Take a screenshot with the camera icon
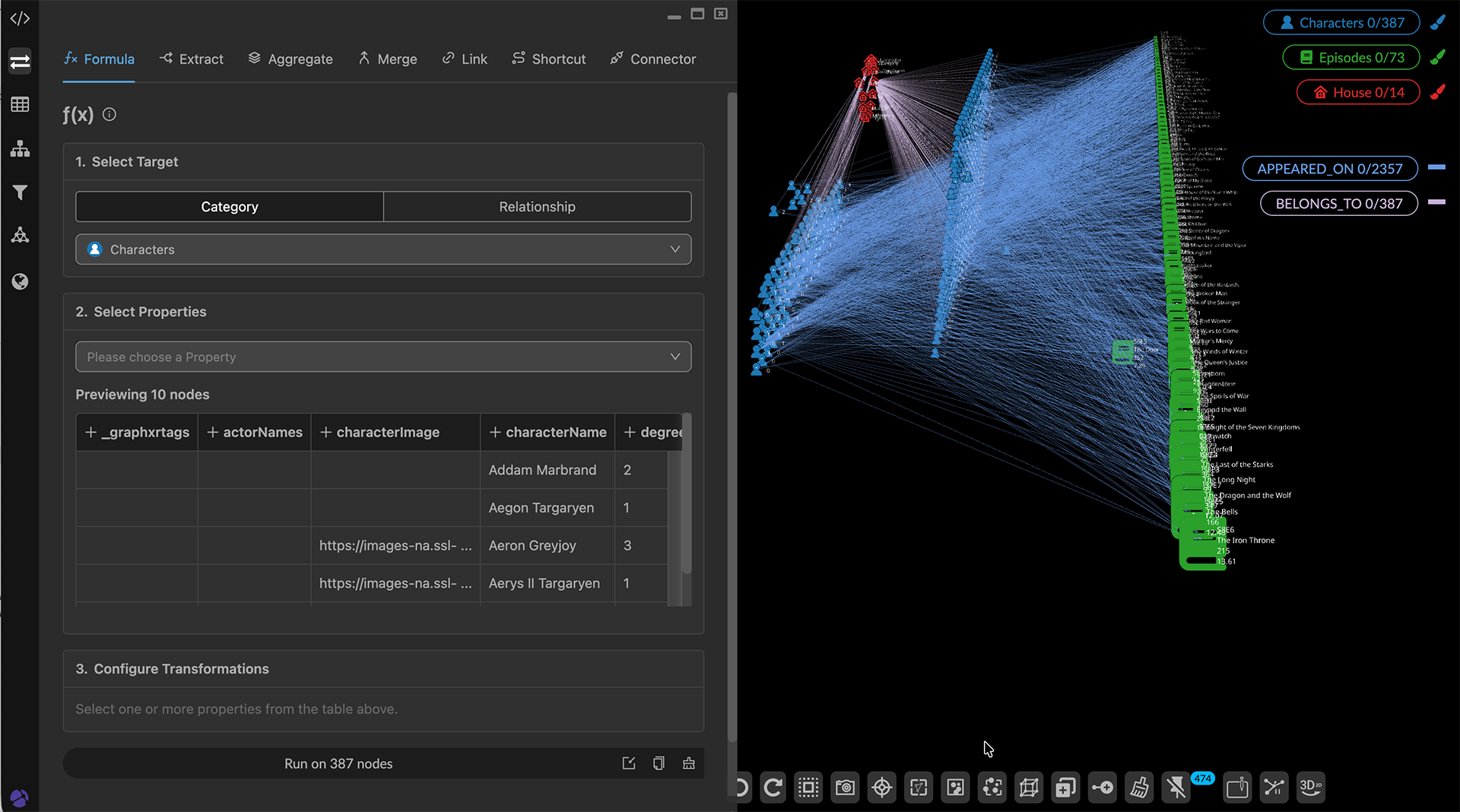1460x812 pixels. [x=845, y=788]
